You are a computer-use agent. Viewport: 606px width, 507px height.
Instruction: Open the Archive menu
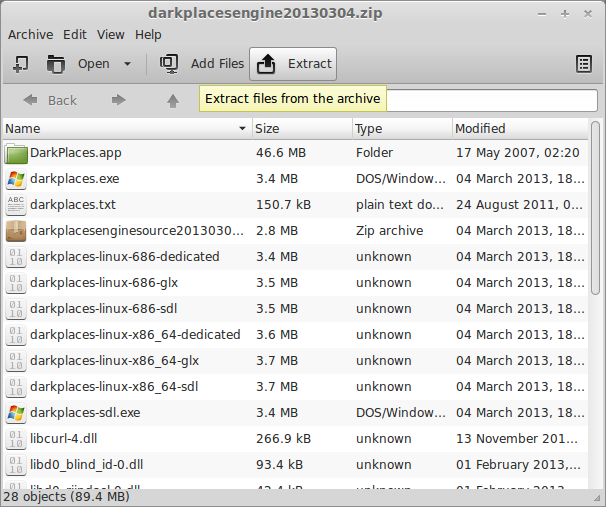31,35
